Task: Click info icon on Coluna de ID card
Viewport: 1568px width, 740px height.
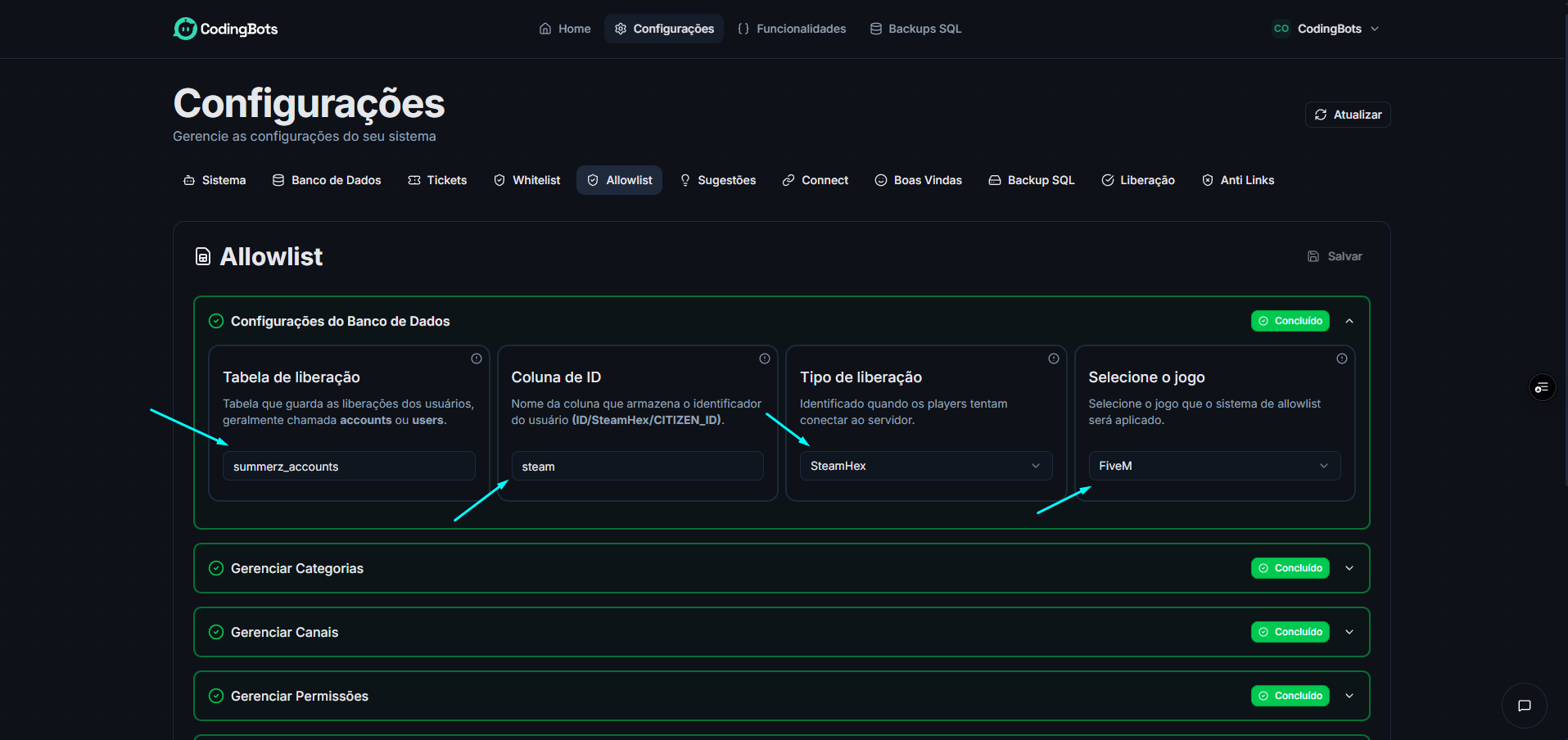Action: tap(765, 359)
